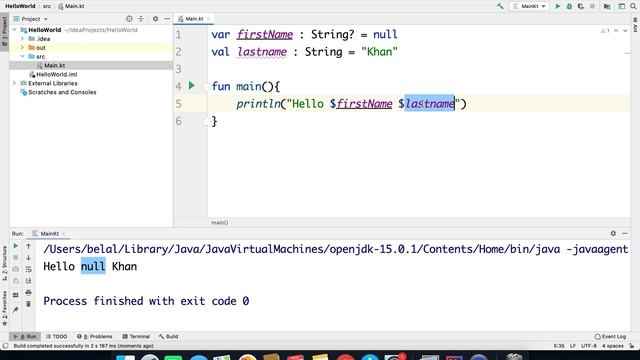Click the LF line separator status entry
Screen dimensions: 640x360
pyautogui.click(x=573, y=346)
